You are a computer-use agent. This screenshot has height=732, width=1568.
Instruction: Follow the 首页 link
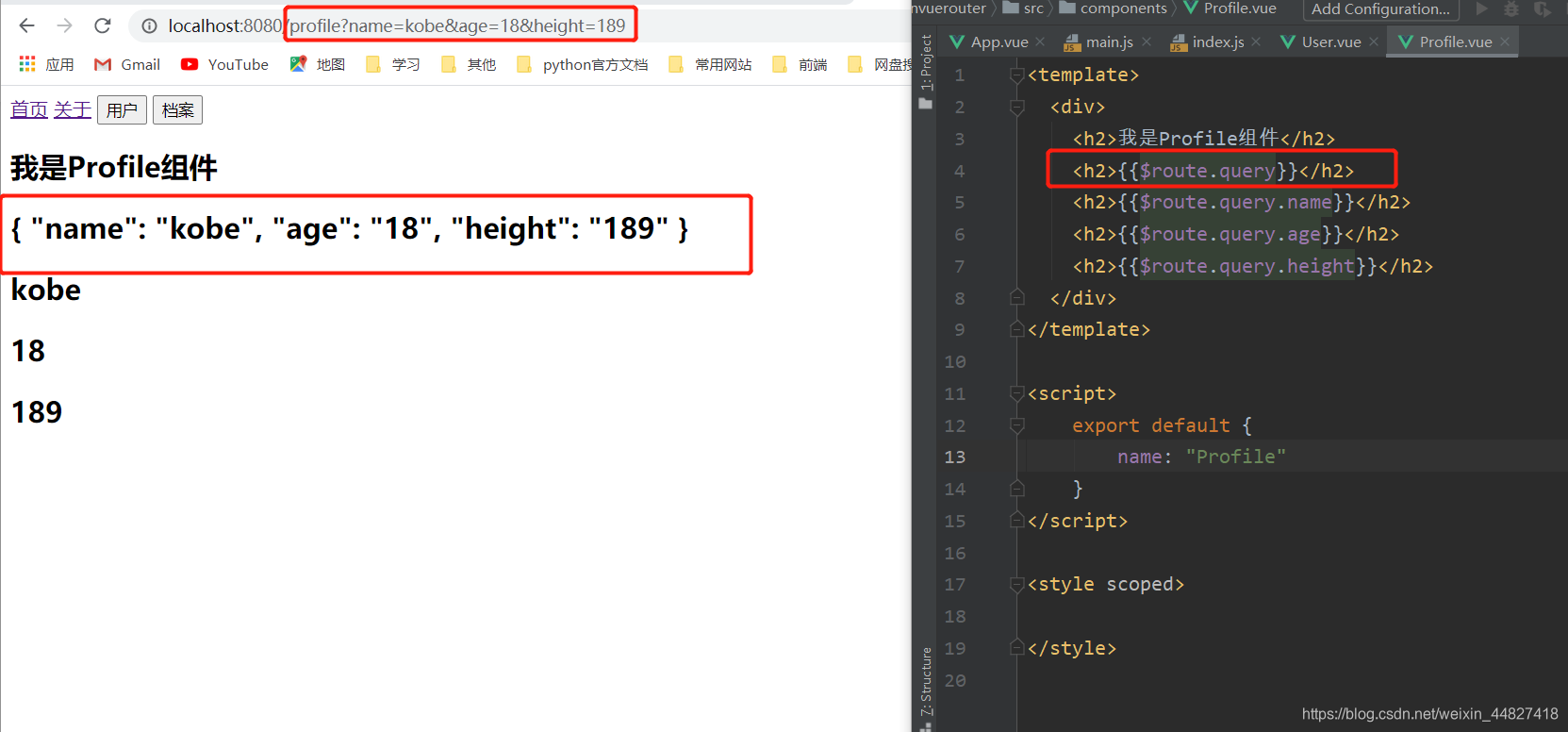29,109
